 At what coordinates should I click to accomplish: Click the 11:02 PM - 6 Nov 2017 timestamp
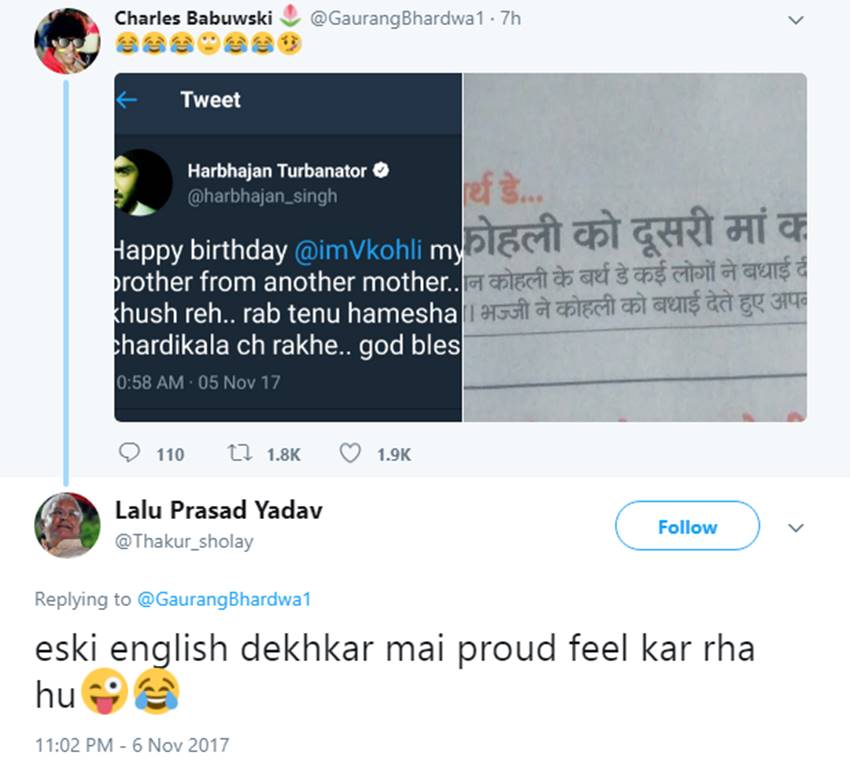[x=132, y=745]
